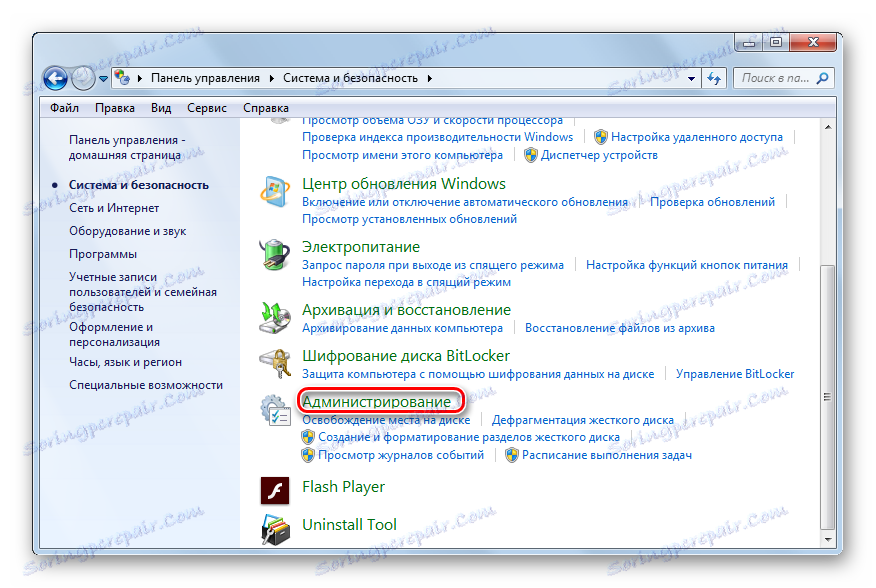The height and width of the screenshot is (588, 876).
Task: Click Архивирование данных компьютера link
Action: 402,328
